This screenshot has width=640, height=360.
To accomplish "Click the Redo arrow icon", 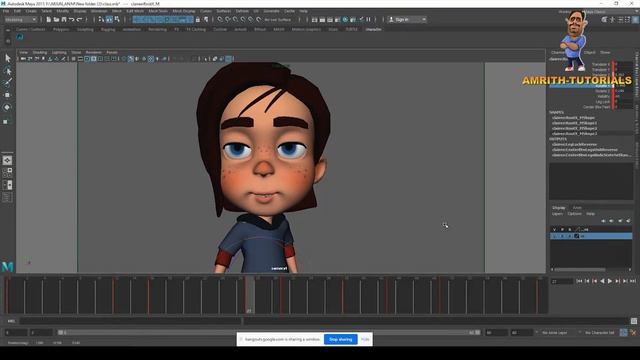I will (80, 20).
